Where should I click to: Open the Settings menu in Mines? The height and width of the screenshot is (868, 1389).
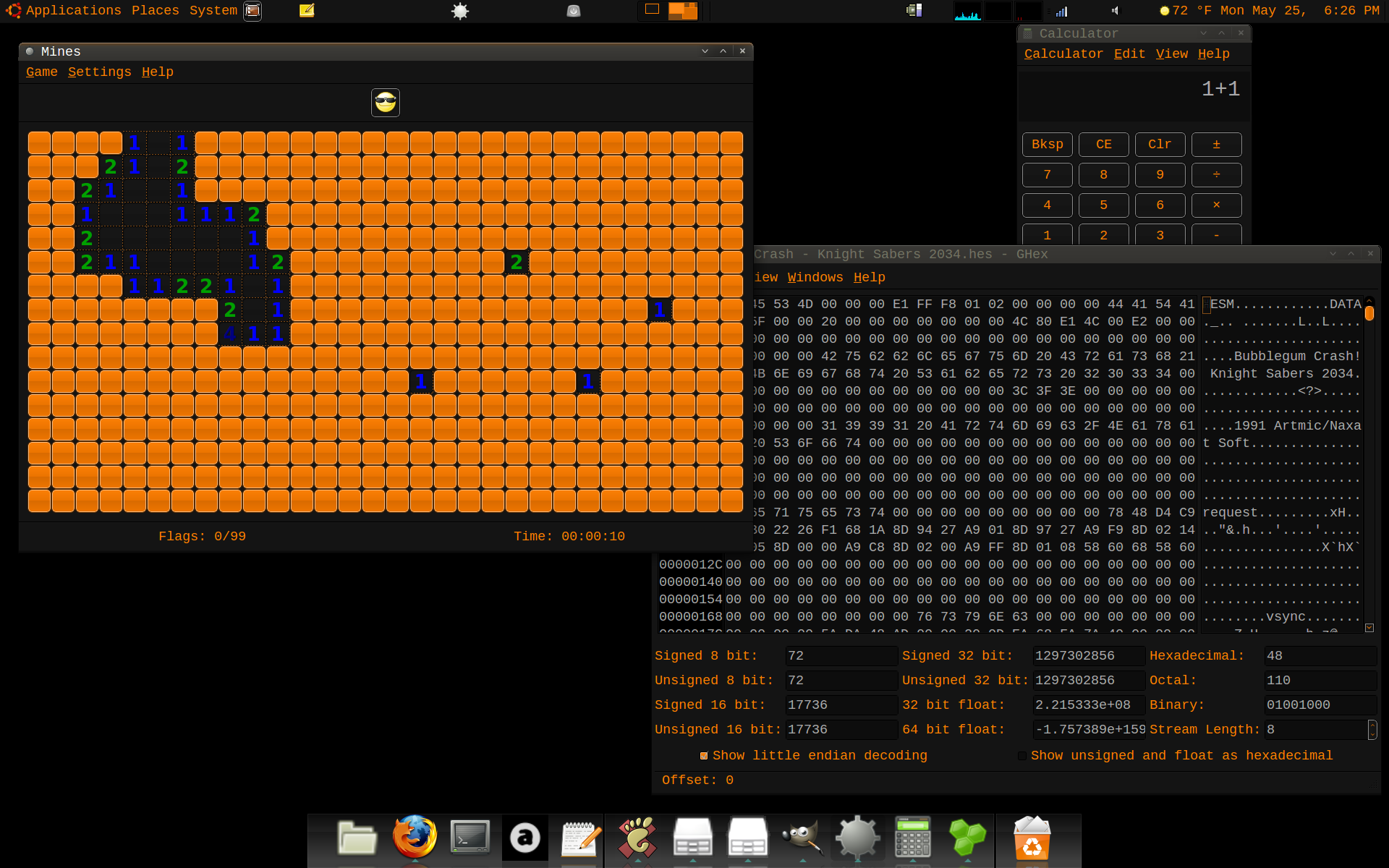pyautogui.click(x=100, y=72)
